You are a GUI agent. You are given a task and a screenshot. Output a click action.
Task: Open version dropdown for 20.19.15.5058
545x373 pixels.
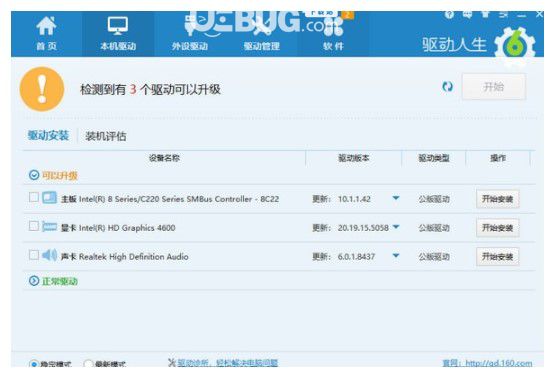[x=396, y=227]
